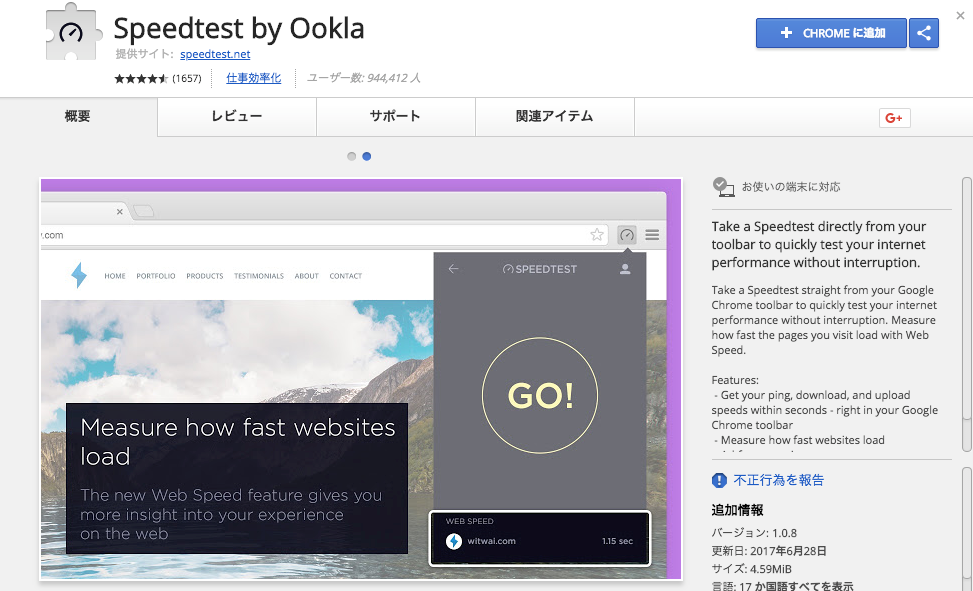Switch to the 関連アイテム tab

point(554,117)
